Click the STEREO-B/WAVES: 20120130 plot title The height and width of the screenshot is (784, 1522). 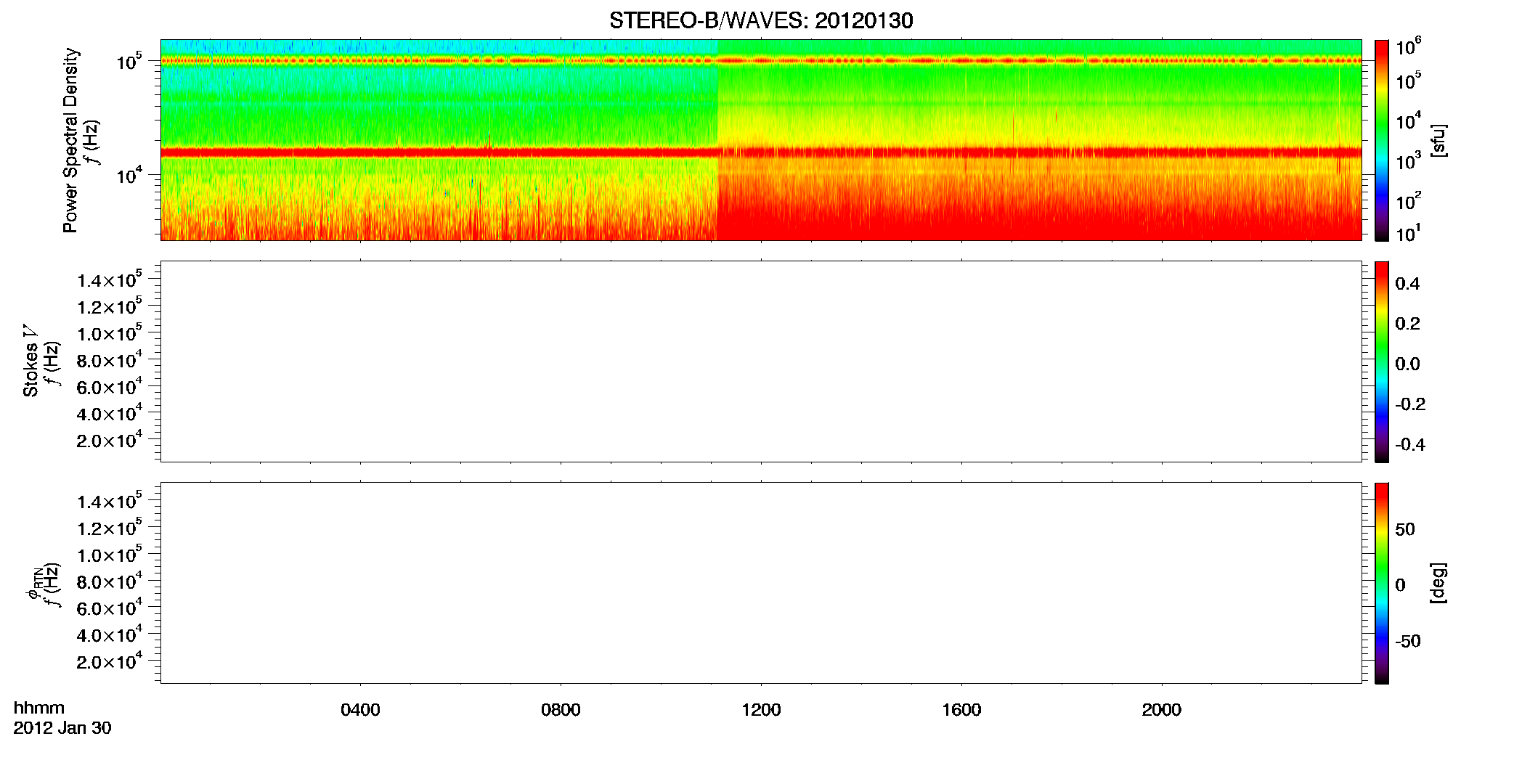[x=760, y=20]
